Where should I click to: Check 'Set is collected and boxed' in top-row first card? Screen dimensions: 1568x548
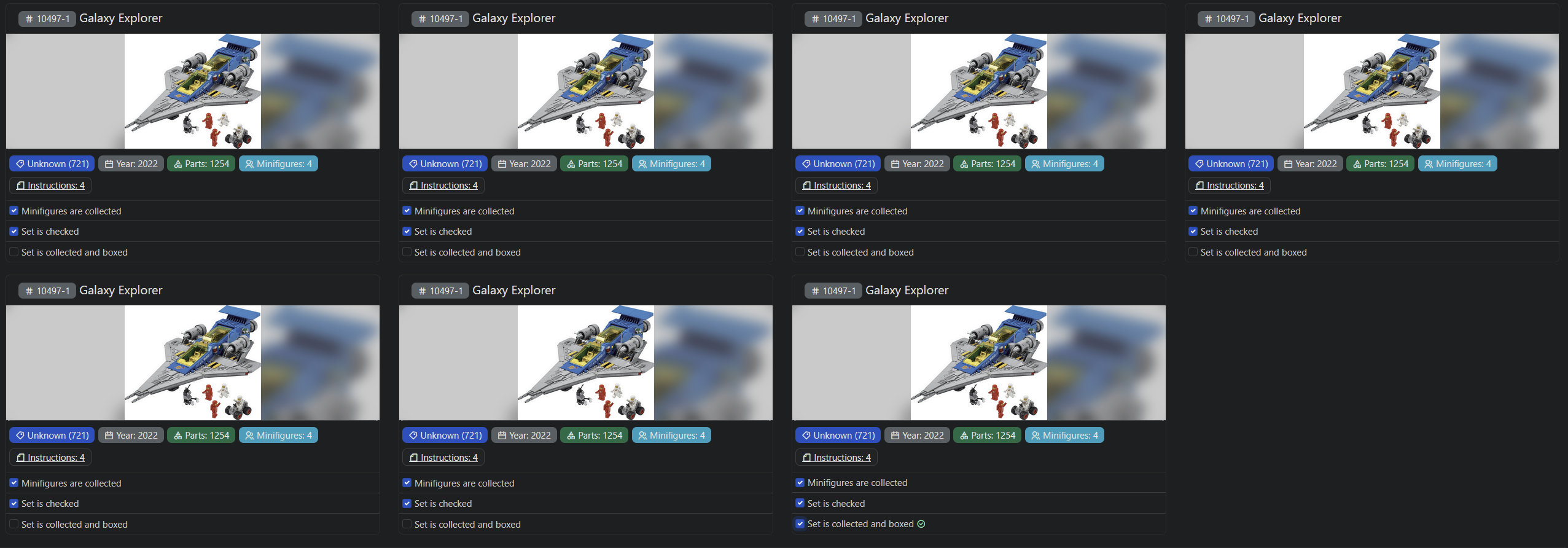14,252
